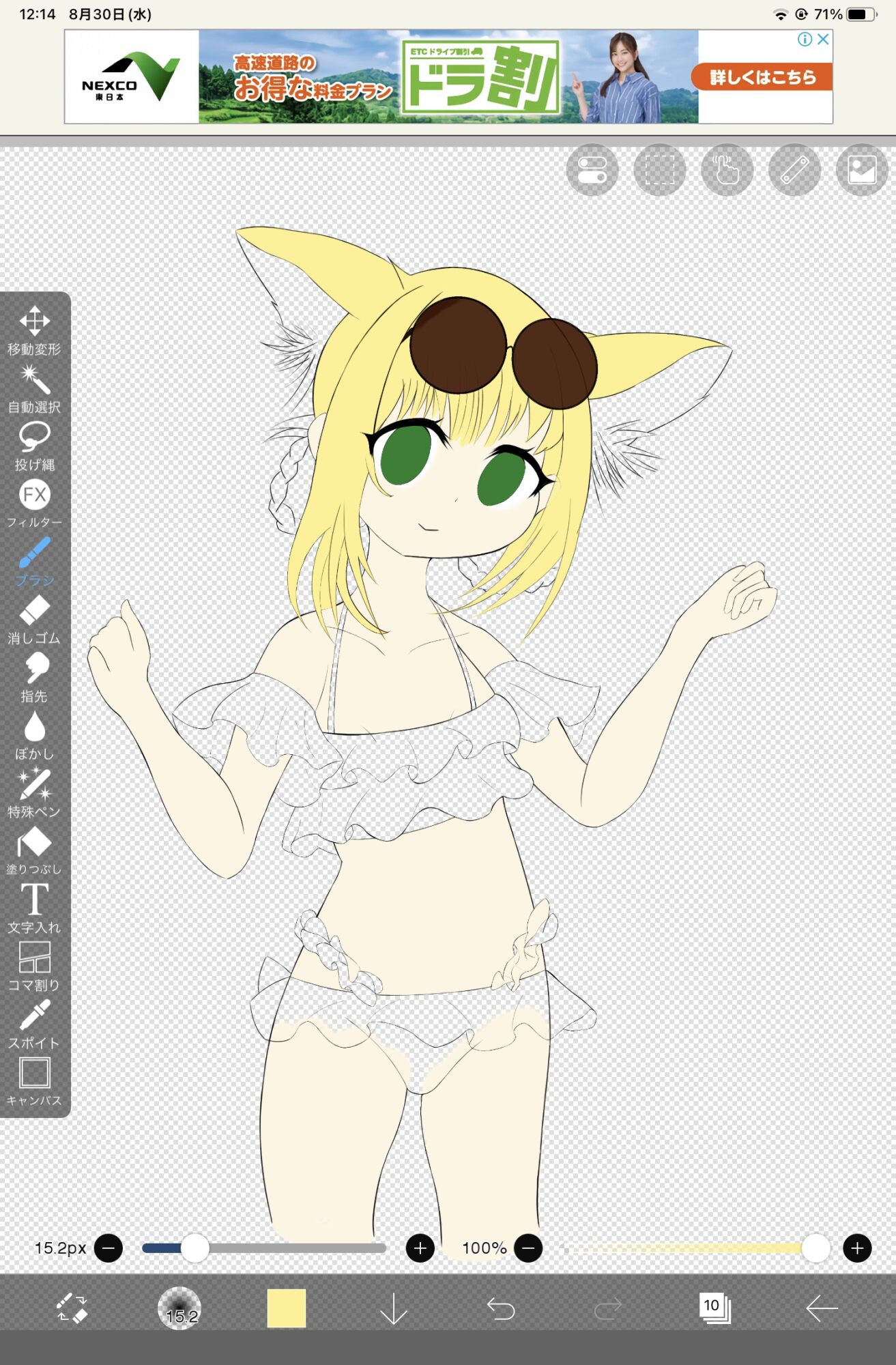The height and width of the screenshot is (1365, 896).
Task: Tap the 詳しくはこちら ad button
Action: click(x=762, y=77)
